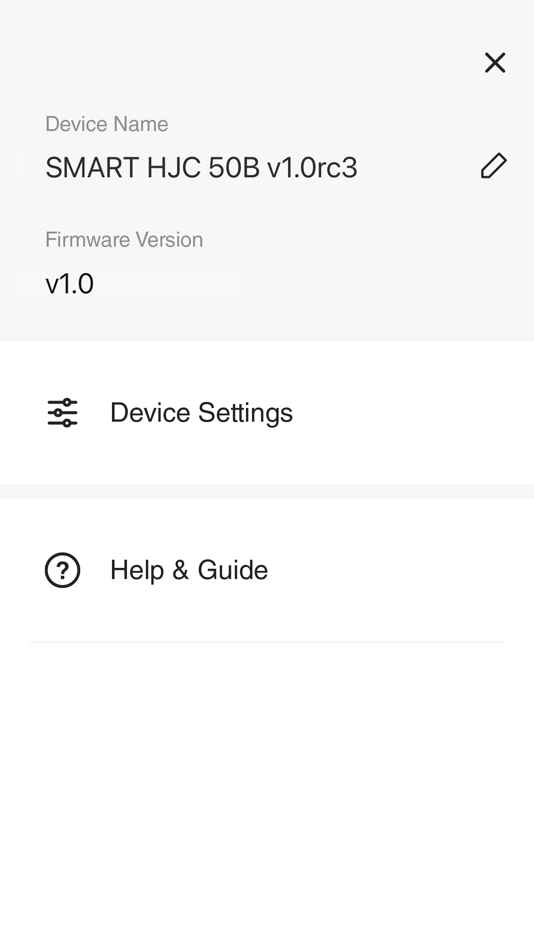The width and height of the screenshot is (534, 950).
Task: Tap the Help & Guide text label
Action: coord(189,570)
